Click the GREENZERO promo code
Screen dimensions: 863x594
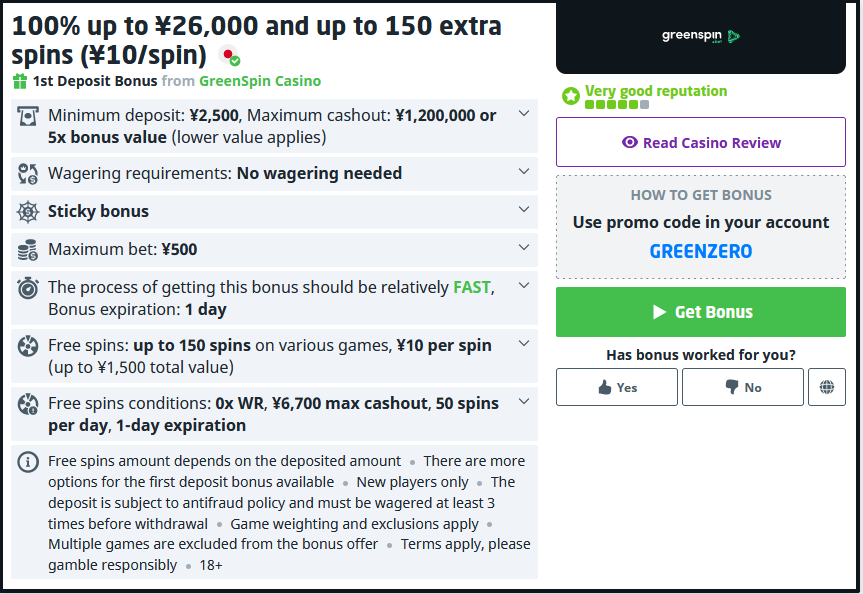[x=701, y=251]
